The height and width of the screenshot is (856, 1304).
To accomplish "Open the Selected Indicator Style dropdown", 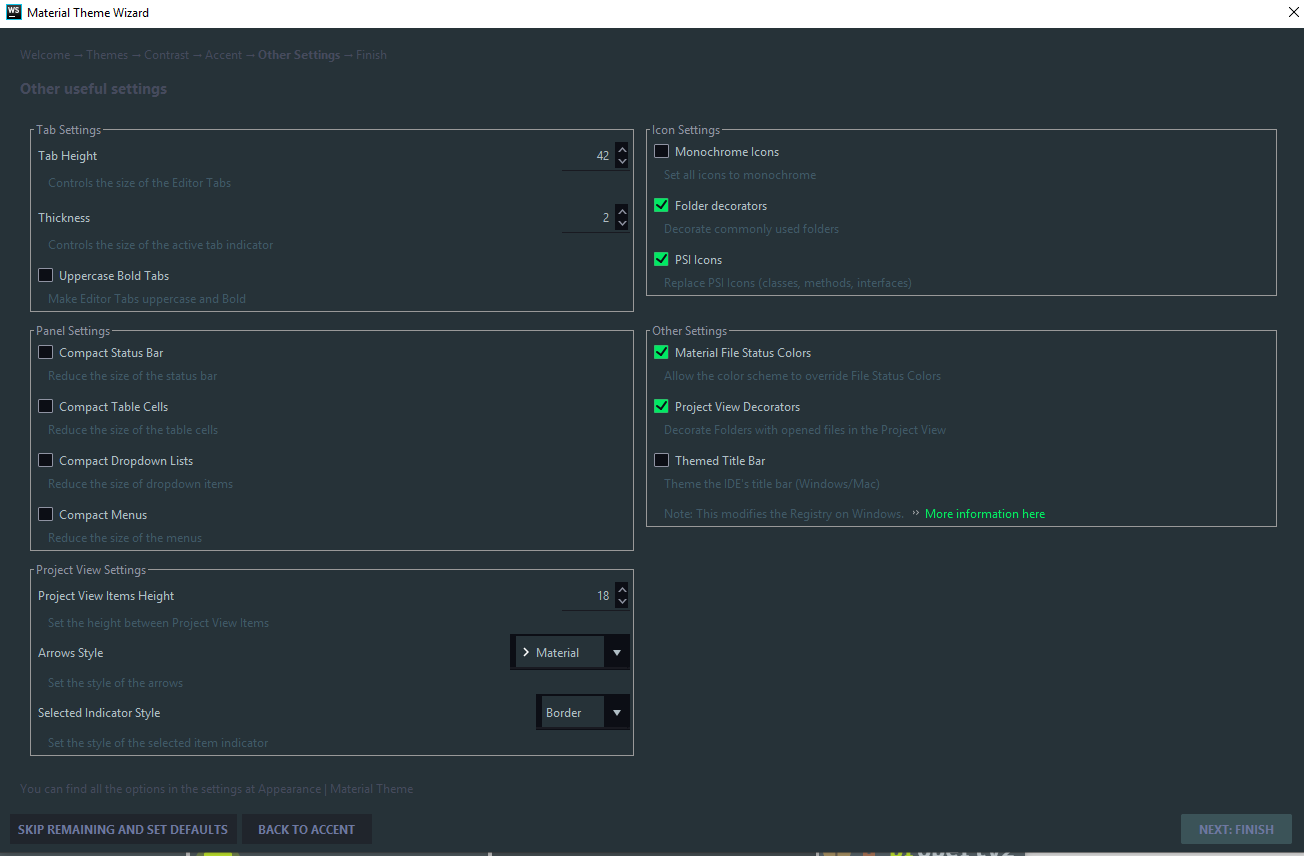I will [x=584, y=713].
